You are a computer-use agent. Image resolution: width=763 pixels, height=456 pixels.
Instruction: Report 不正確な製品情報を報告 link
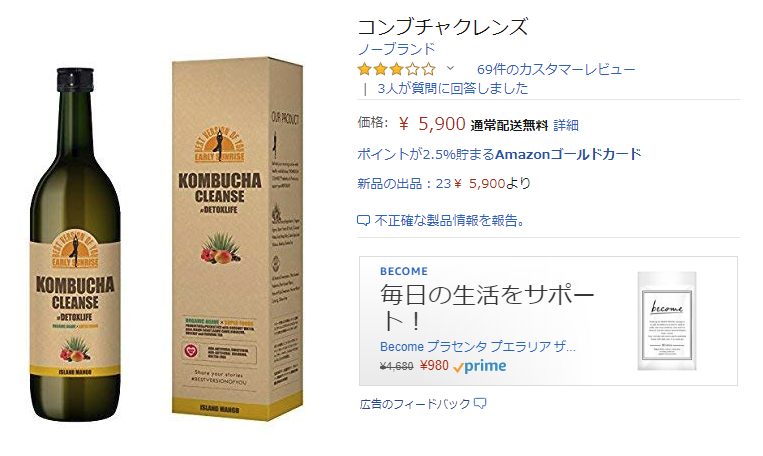click(450, 220)
